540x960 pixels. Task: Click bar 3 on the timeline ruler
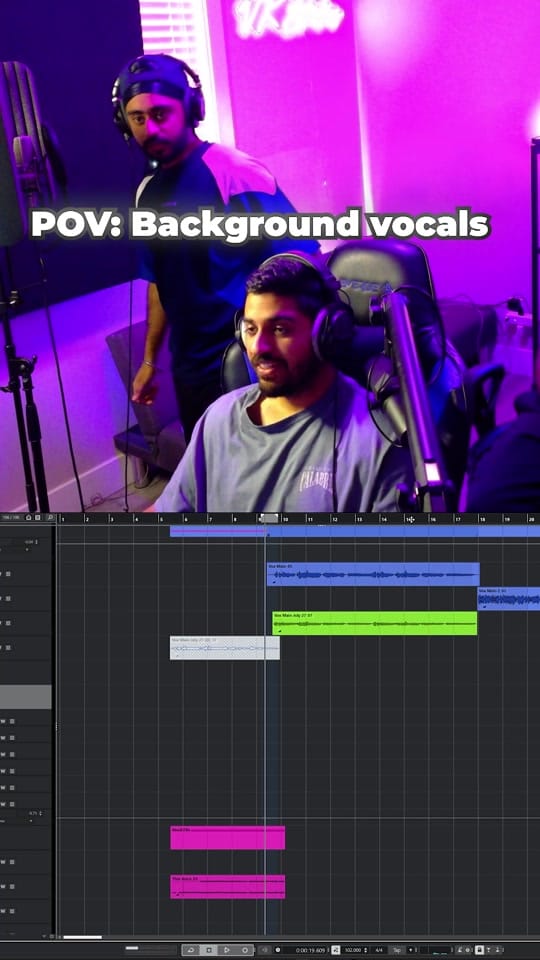(x=112, y=519)
